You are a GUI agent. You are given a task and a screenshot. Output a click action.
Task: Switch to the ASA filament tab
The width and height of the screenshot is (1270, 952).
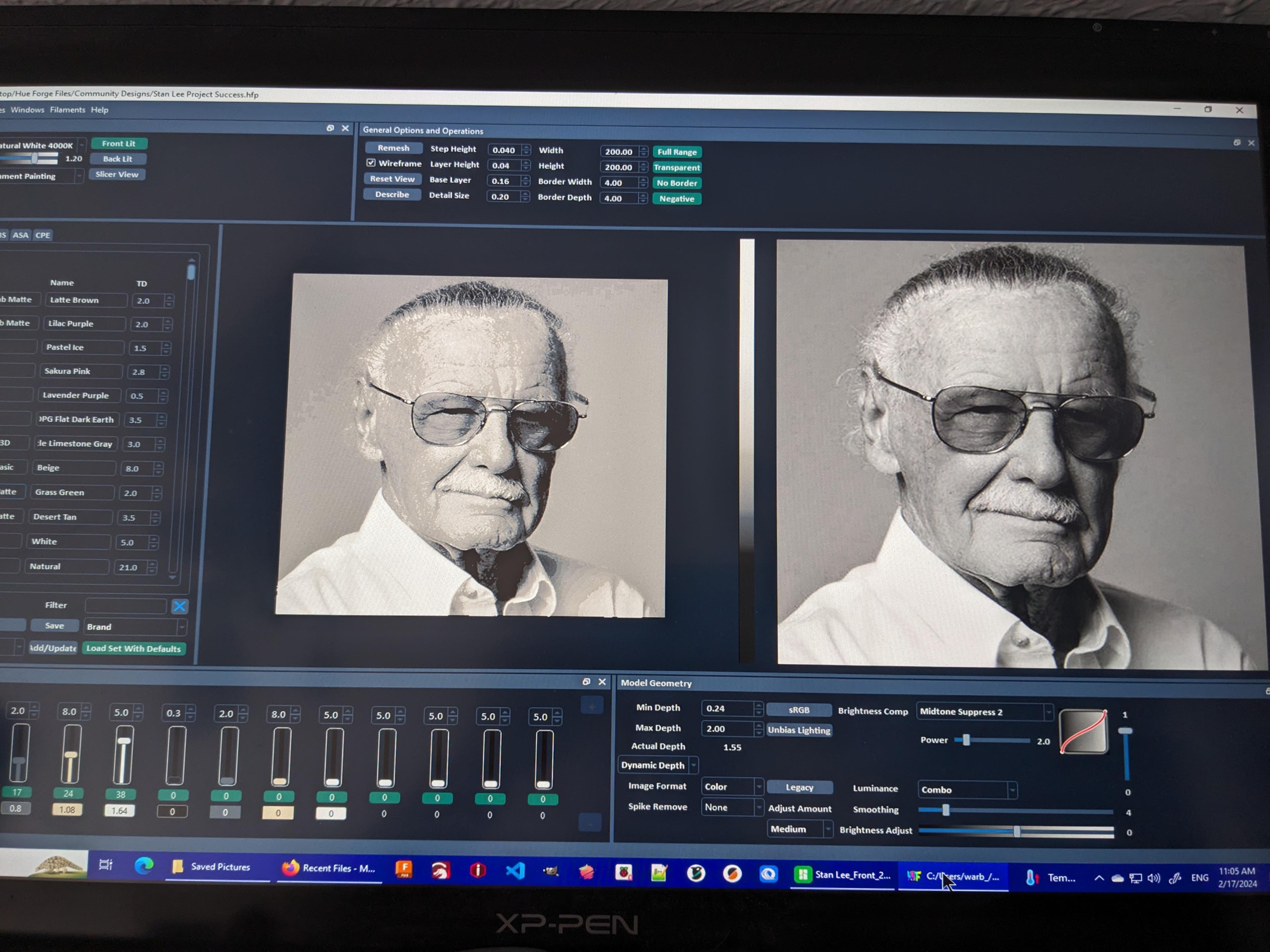tap(21, 235)
